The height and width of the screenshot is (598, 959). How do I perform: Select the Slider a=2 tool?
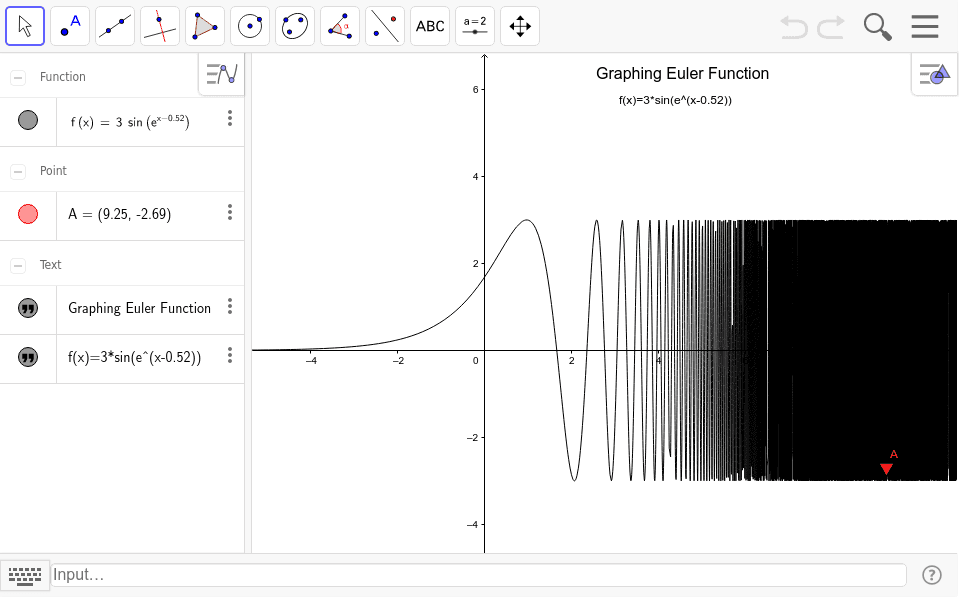point(475,26)
